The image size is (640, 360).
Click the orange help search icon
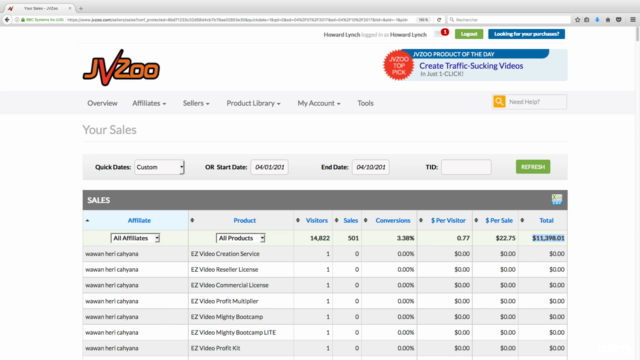click(499, 102)
